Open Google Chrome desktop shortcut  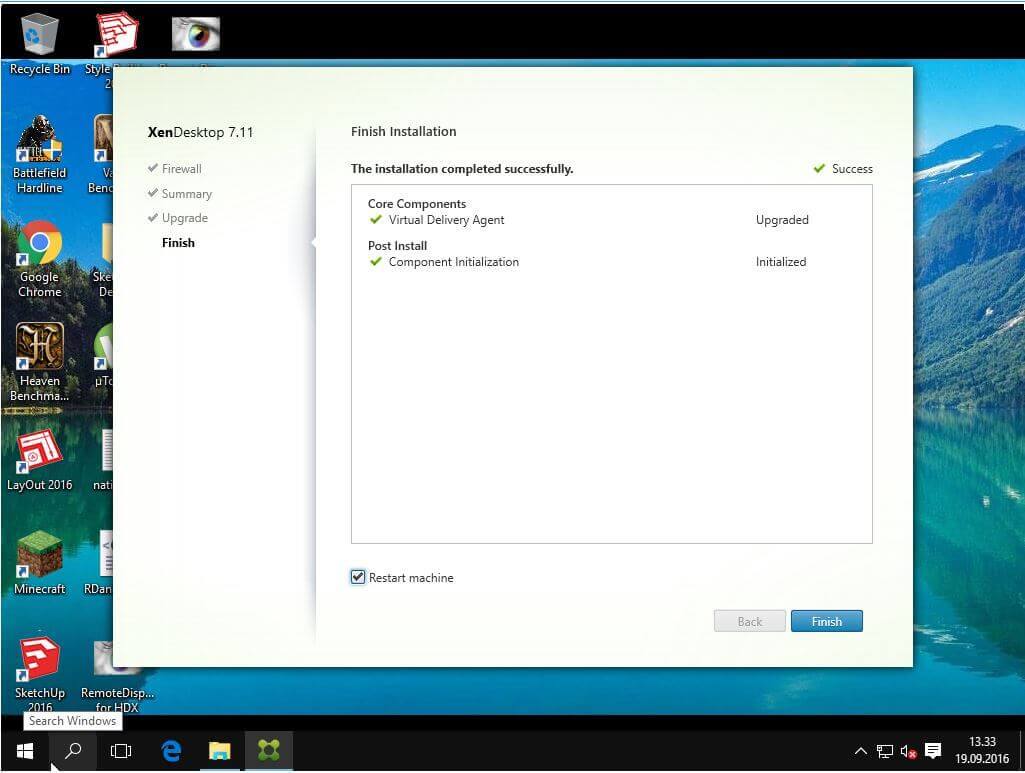(x=39, y=259)
